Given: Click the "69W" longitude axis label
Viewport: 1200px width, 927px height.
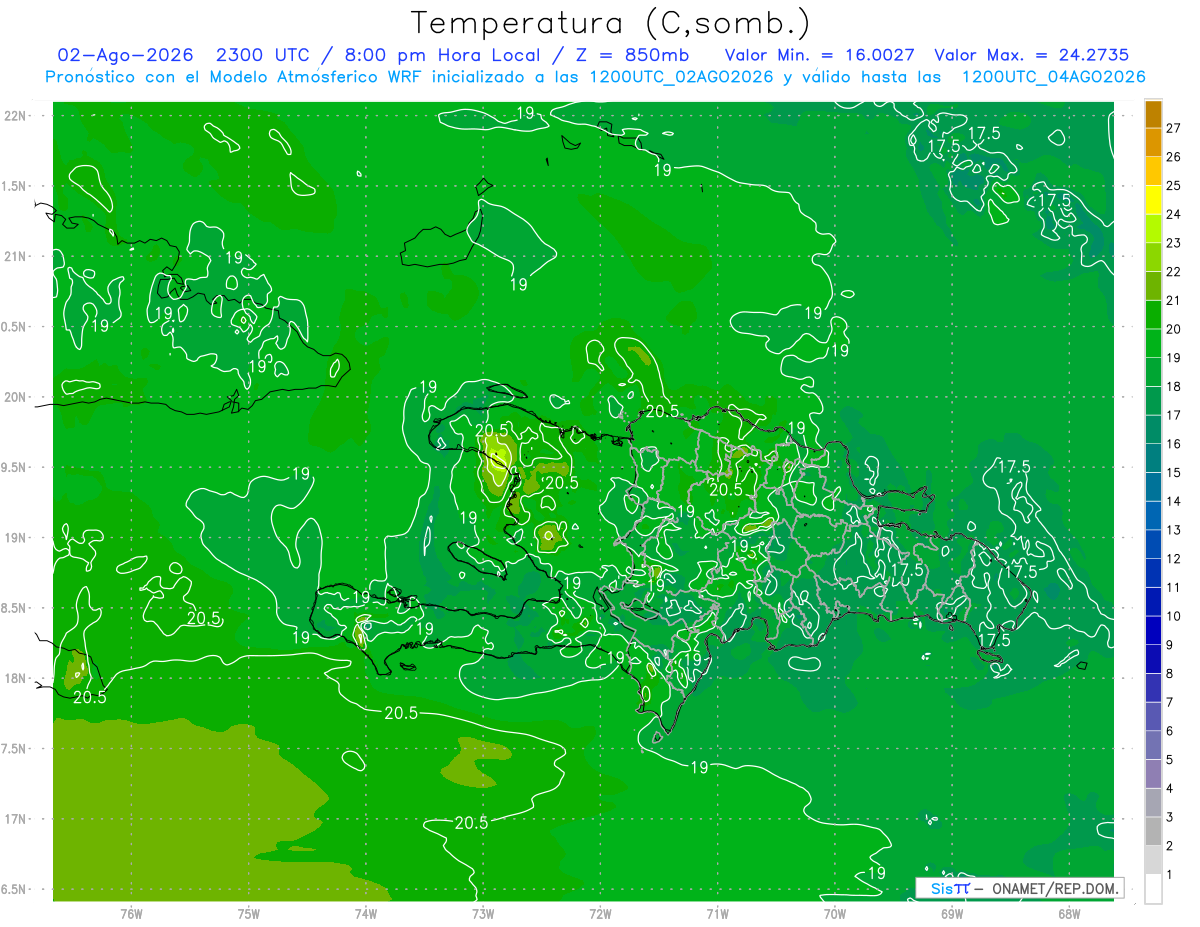Looking at the screenshot, I should 952,913.
